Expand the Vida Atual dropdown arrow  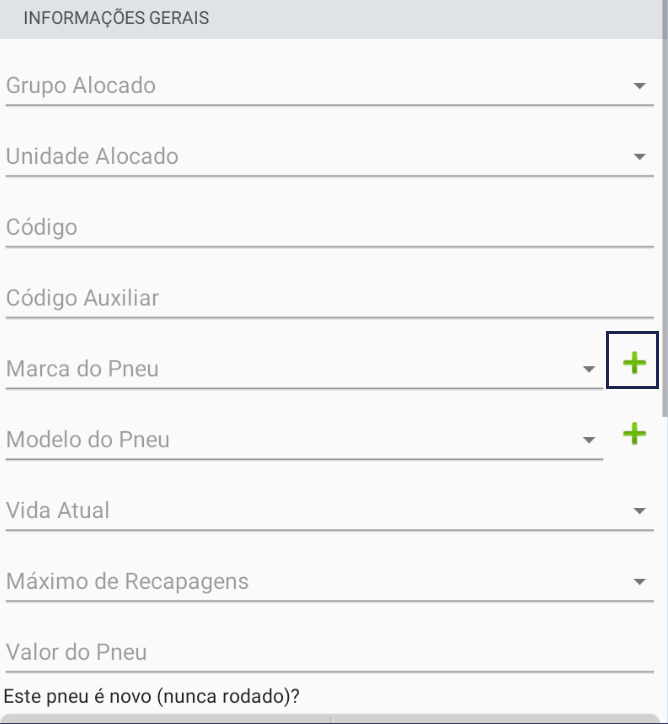[x=639, y=511]
